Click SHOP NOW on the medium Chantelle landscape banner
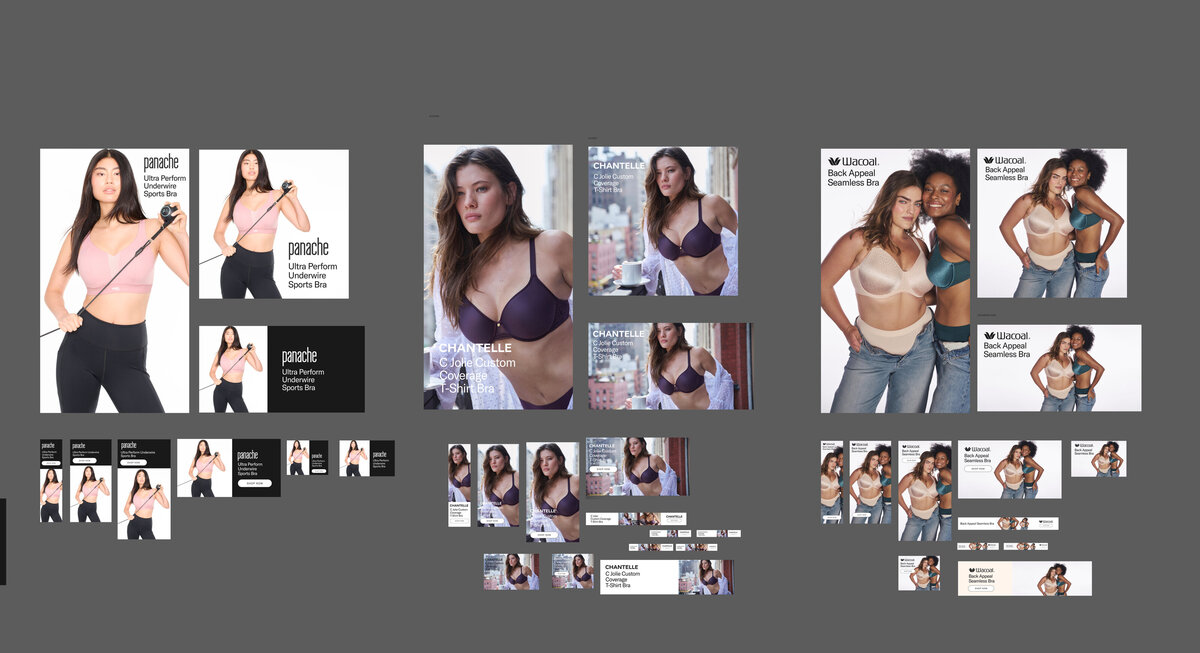 pyautogui.click(x=603, y=469)
